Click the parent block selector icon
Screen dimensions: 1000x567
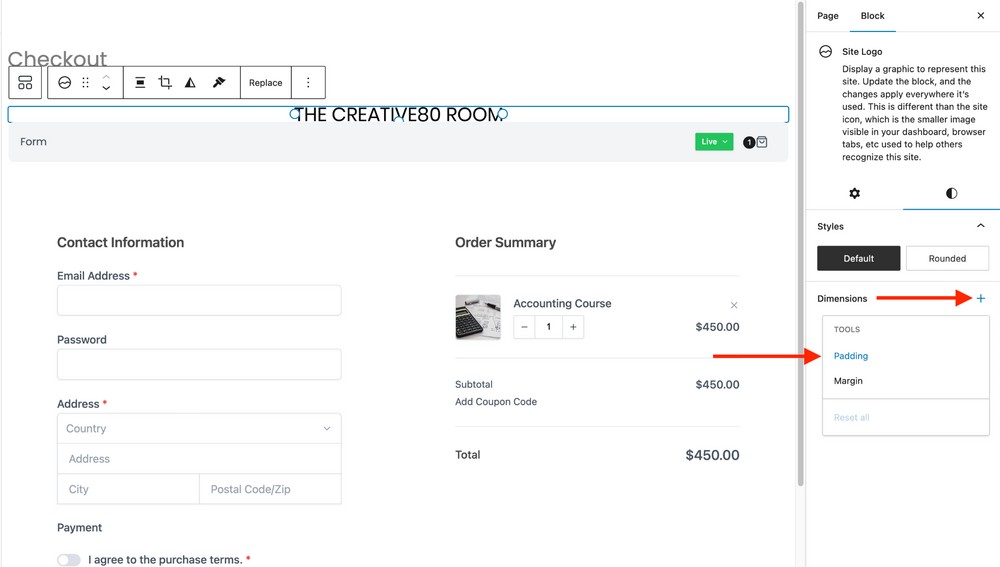pos(25,83)
